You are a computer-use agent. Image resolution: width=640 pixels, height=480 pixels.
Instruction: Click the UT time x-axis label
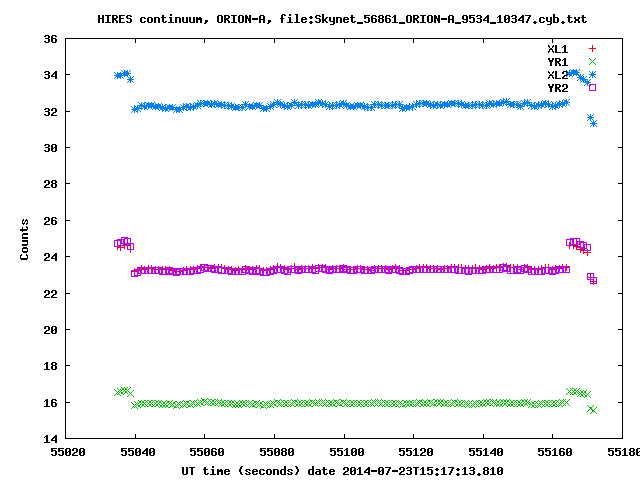342,470
